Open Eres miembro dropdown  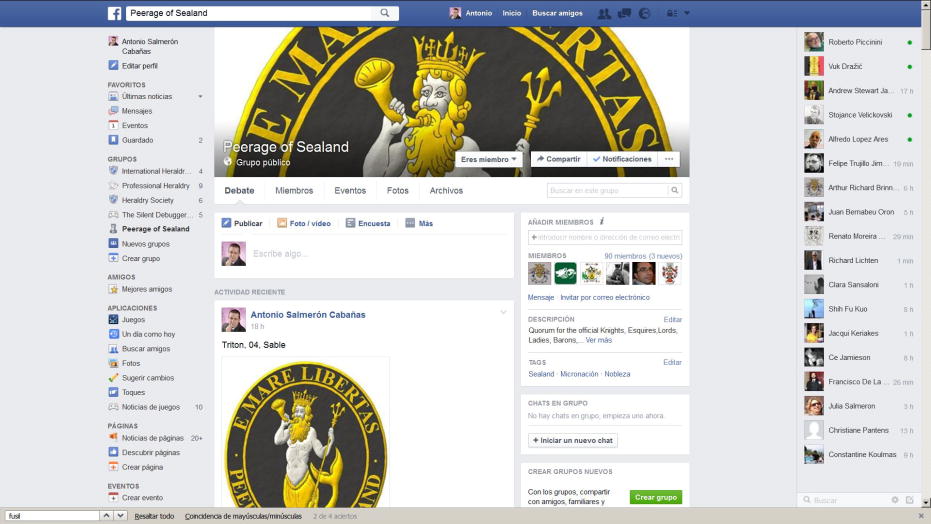tap(489, 159)
